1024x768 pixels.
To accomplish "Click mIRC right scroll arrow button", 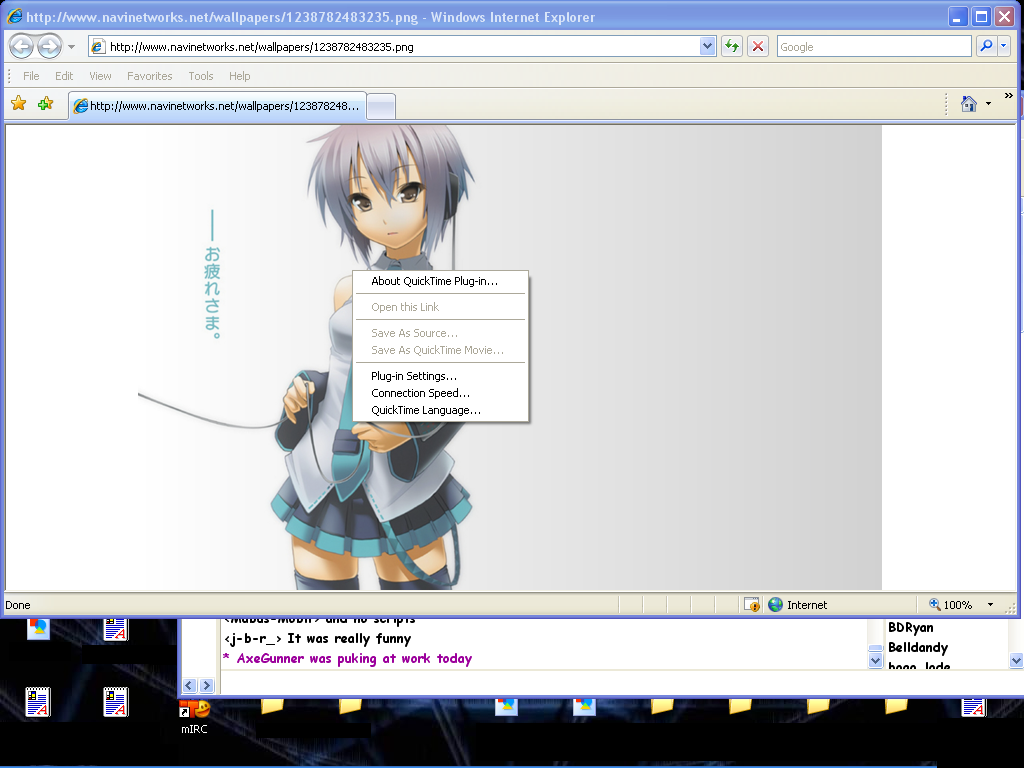I will (206, 685).
